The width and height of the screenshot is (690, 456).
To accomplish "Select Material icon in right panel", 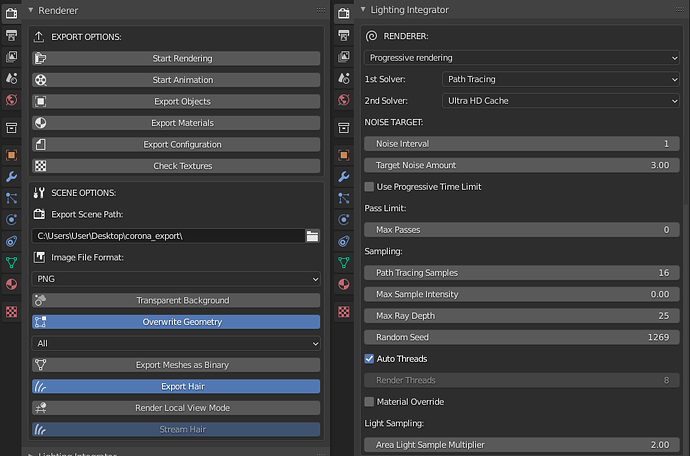I will pyautogui.click(x=344, y=284).
